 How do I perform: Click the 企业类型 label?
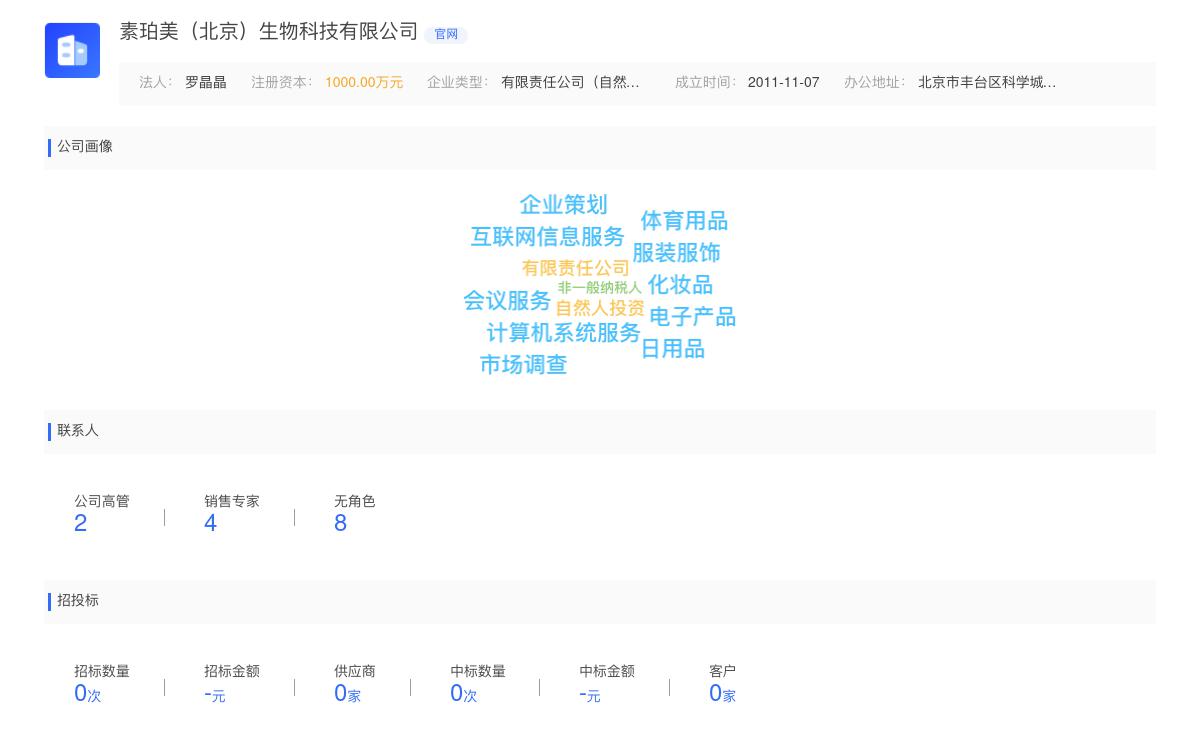click(x=458, y=83)
